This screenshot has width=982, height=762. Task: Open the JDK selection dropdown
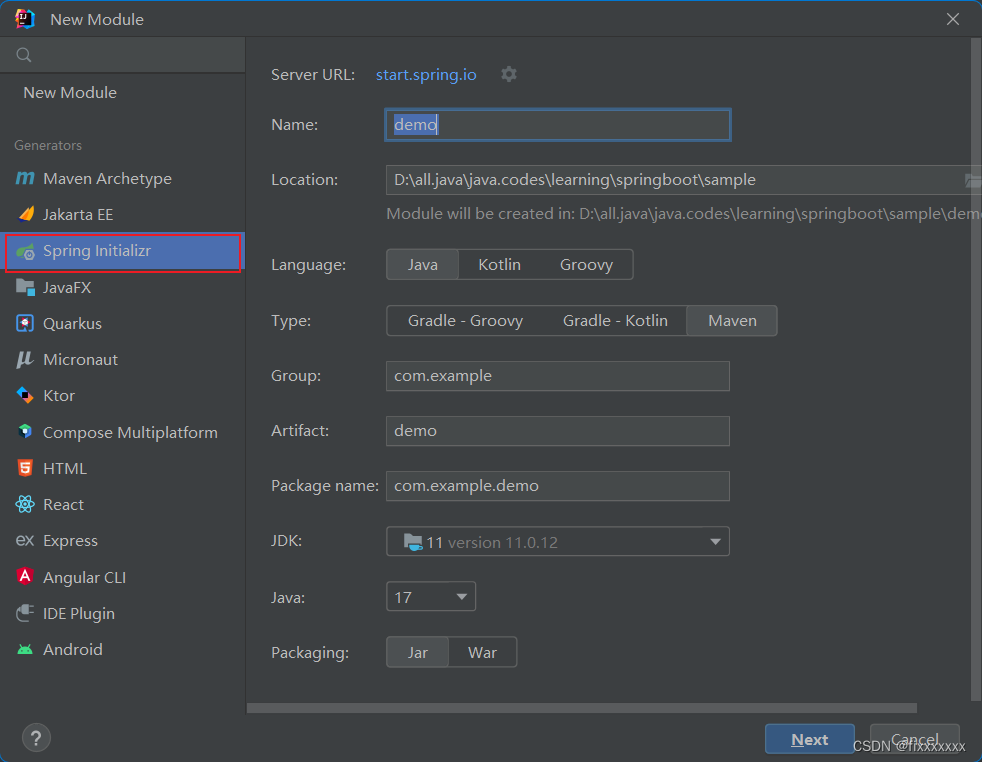557,540
